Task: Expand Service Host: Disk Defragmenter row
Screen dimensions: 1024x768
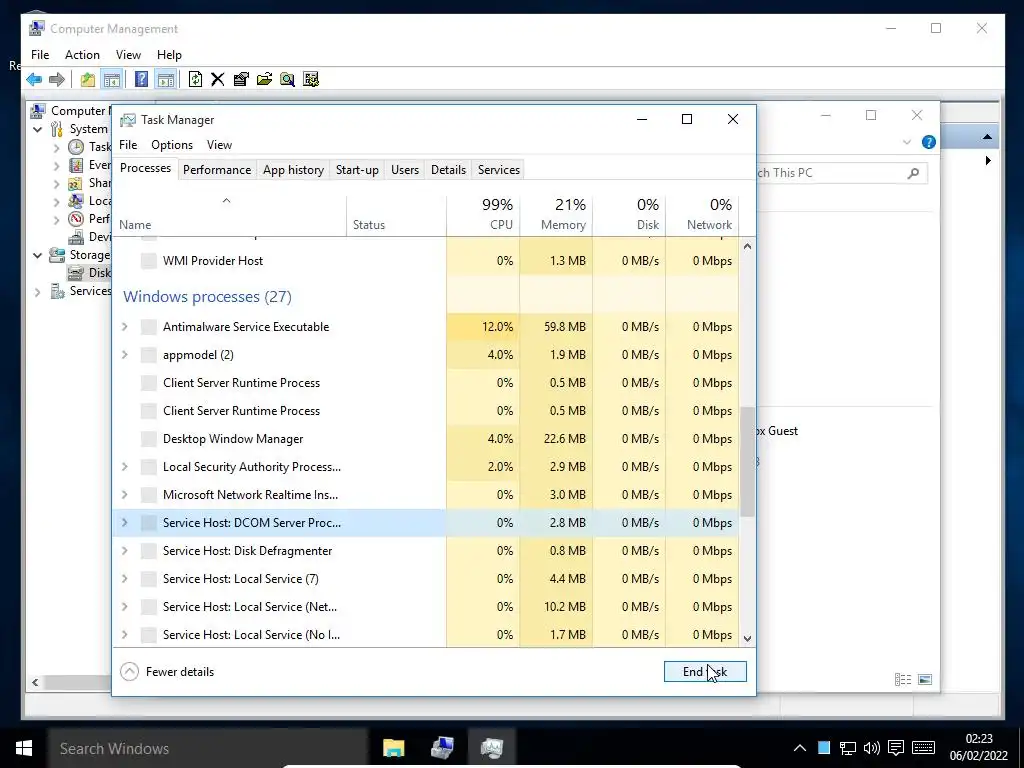Action: 125,551
